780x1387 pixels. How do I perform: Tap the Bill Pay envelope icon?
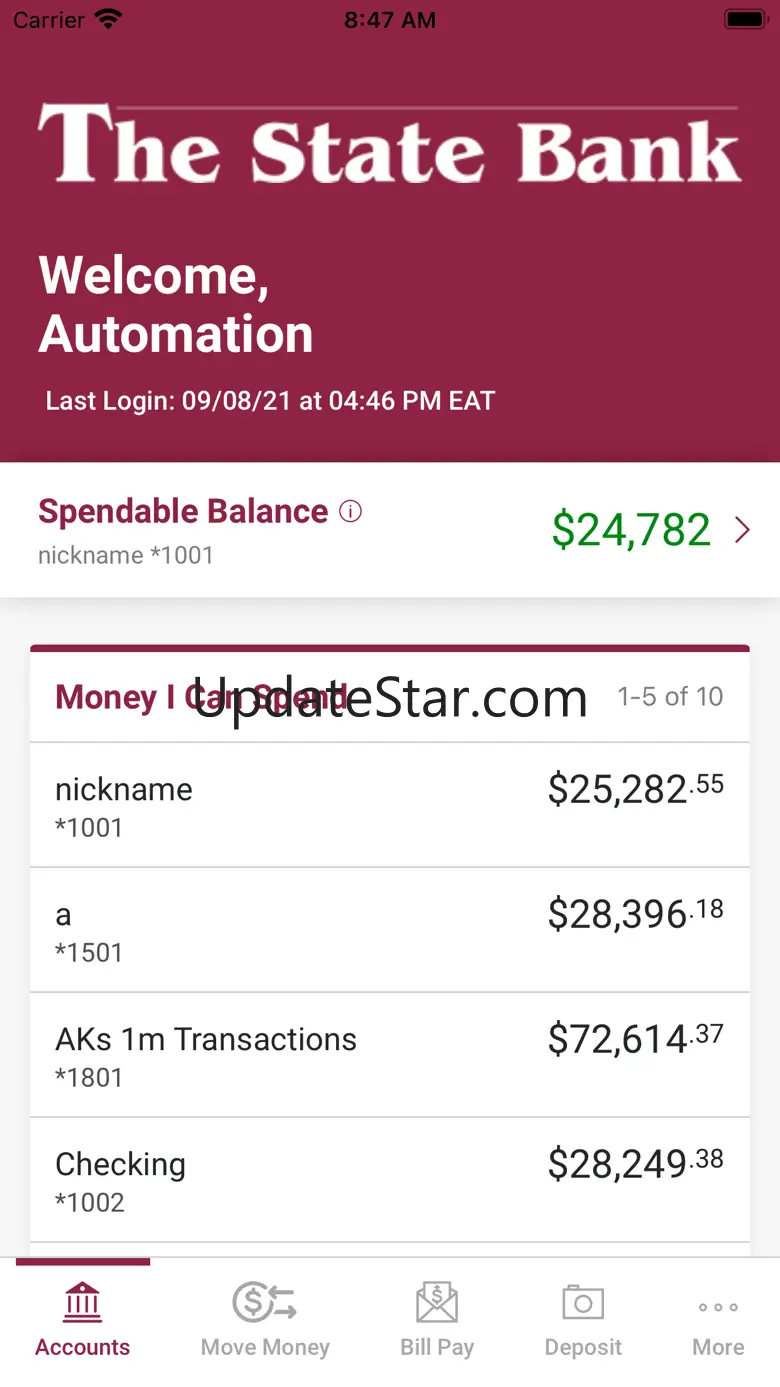pyautogui.click(x=437, y=1303)
